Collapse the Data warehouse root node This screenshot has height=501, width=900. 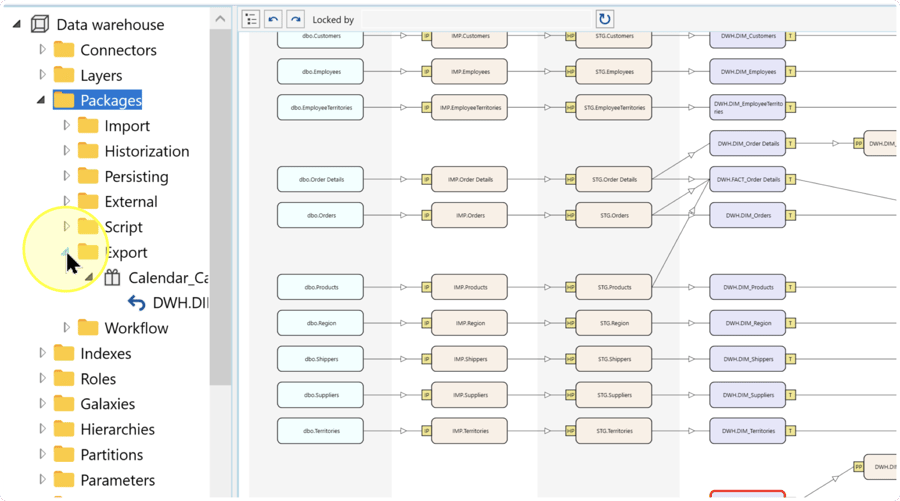[17, 24]
